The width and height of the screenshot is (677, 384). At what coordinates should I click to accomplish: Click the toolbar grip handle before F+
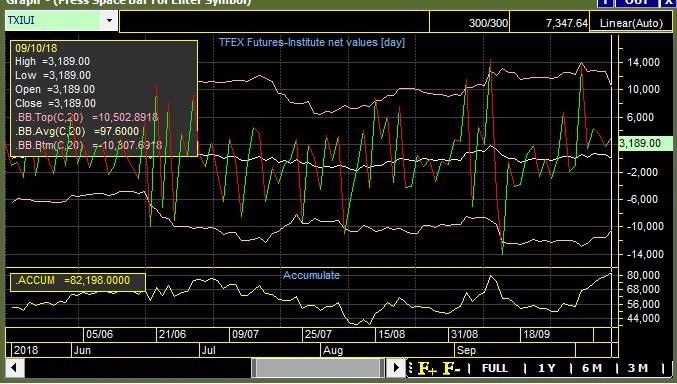tap(411, 368)
